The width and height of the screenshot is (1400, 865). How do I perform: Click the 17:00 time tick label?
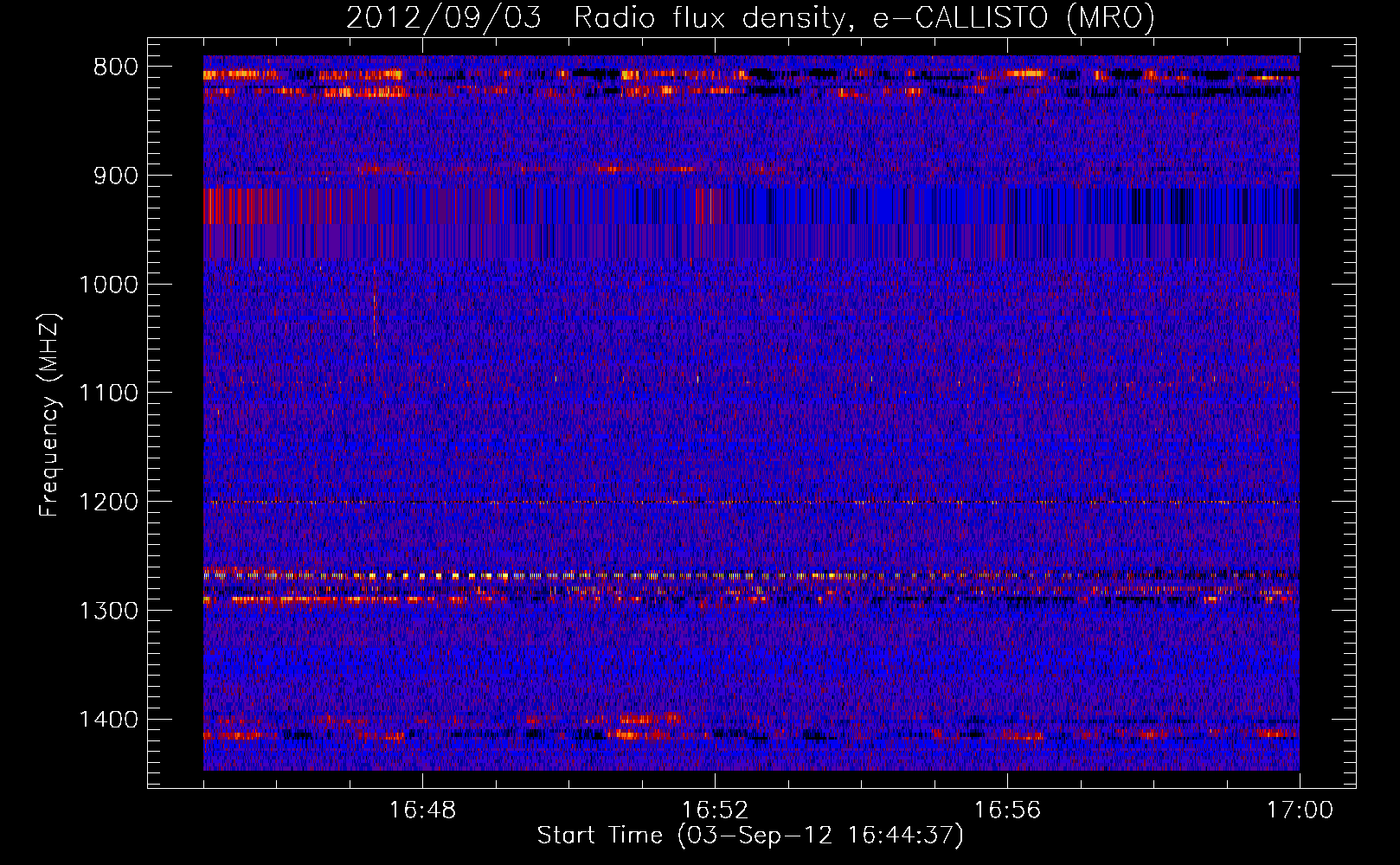tap(1300, 811)
